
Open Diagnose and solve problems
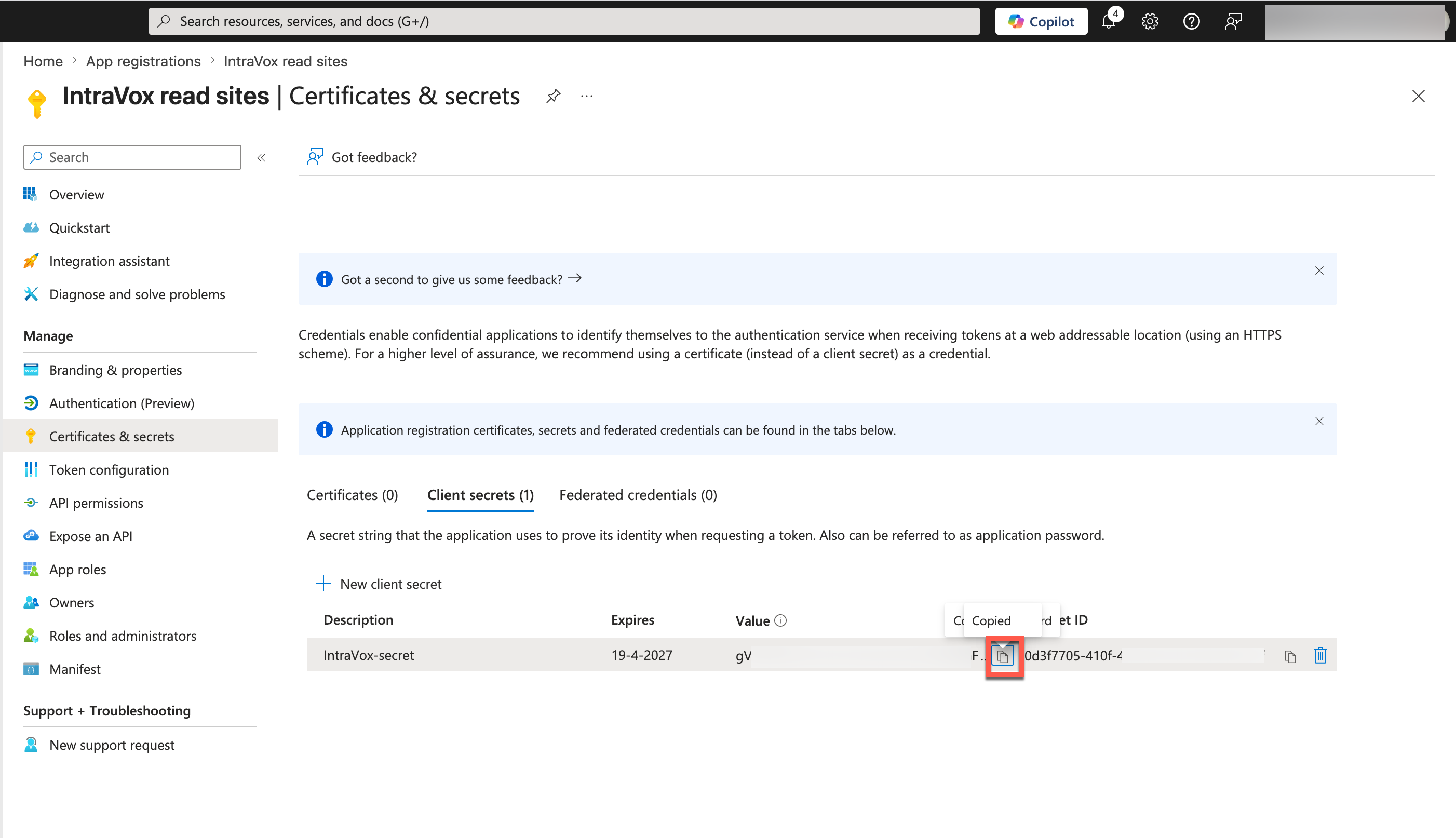(x=137, y=295)
